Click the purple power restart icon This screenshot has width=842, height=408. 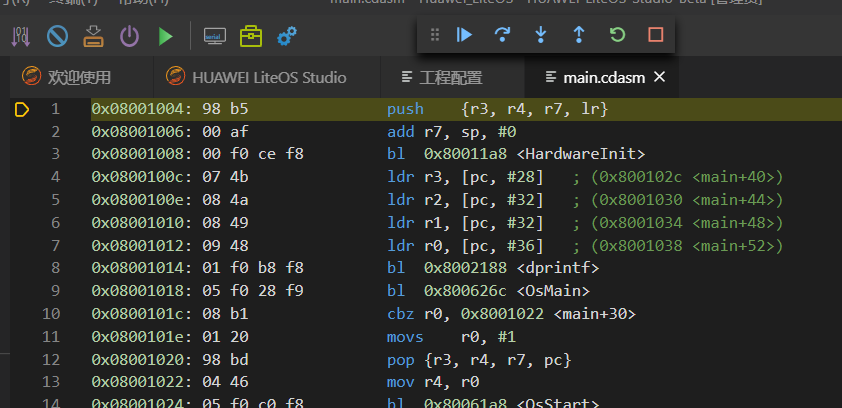tap(129, 37)
